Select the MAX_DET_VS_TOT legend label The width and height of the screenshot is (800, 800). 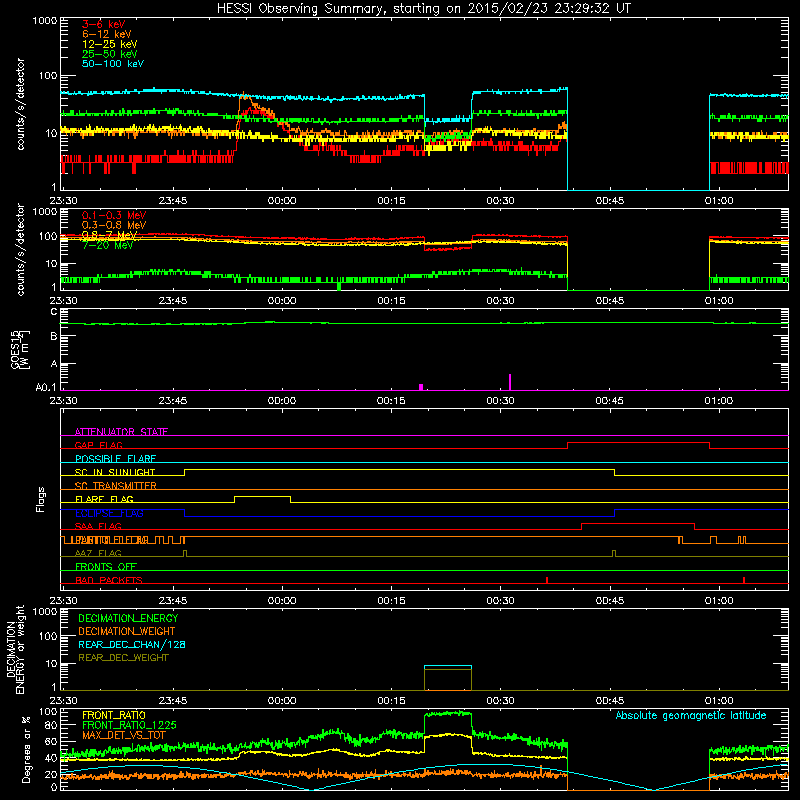(x=124, y=735)
